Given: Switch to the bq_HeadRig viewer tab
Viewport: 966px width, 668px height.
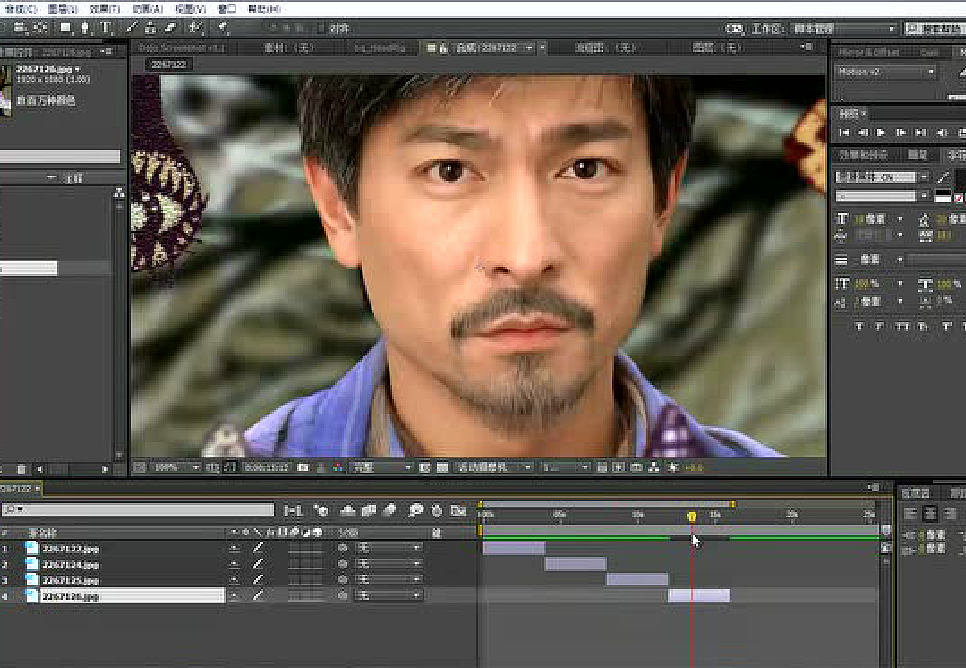Looking at the screenshot, I should click(x=380, y=47).
